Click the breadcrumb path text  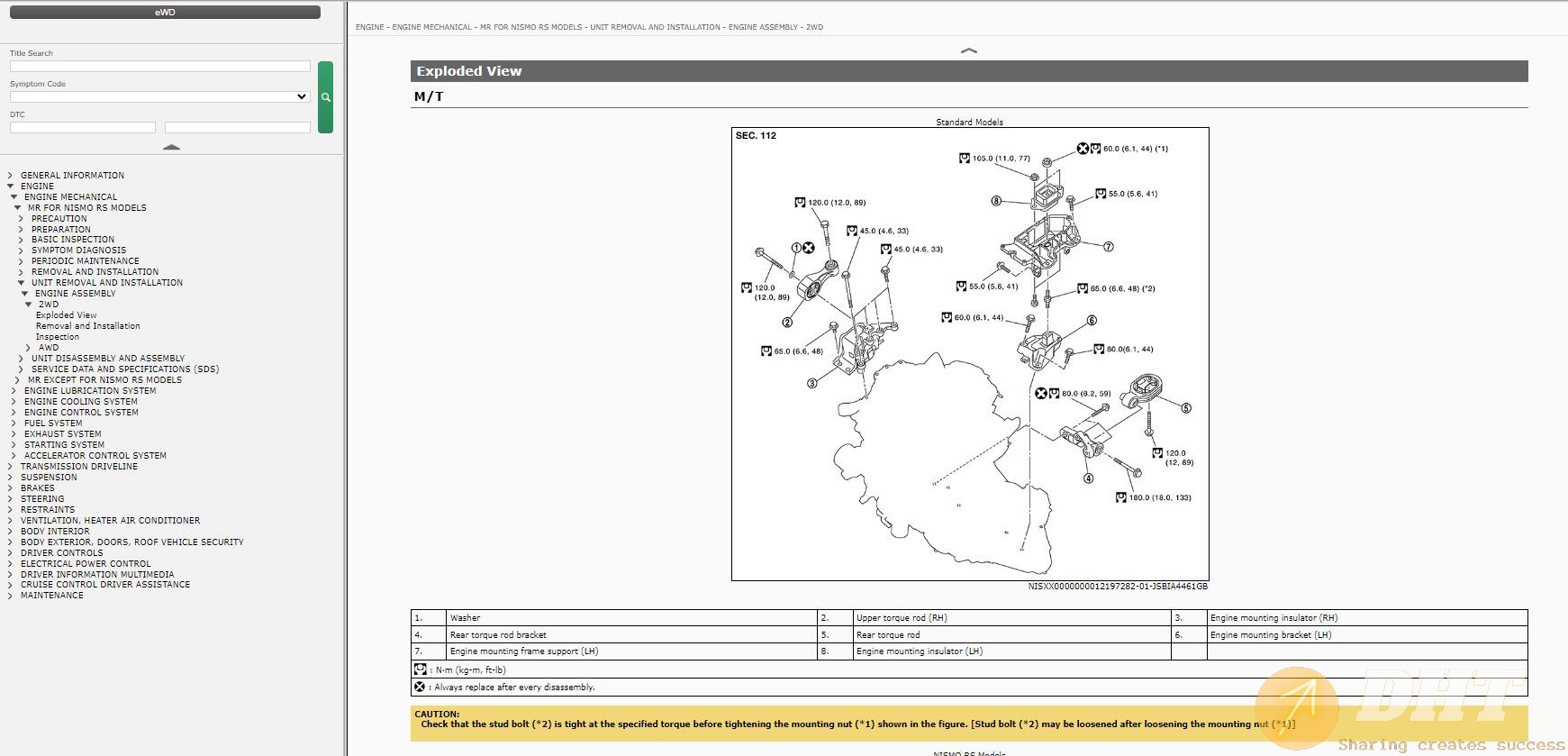(589, 27)
